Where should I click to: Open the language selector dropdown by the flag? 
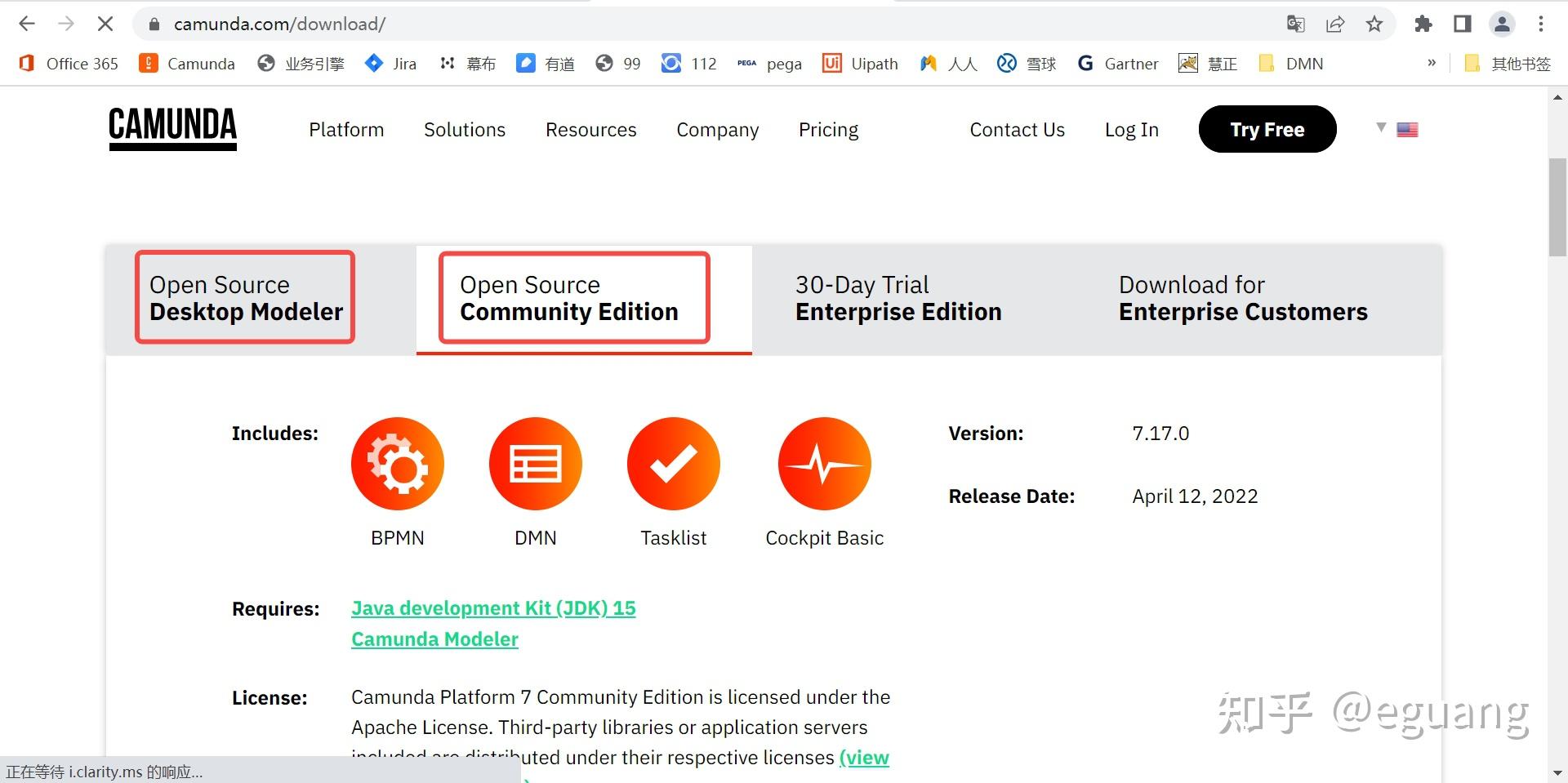click(x=1398, y=129)
